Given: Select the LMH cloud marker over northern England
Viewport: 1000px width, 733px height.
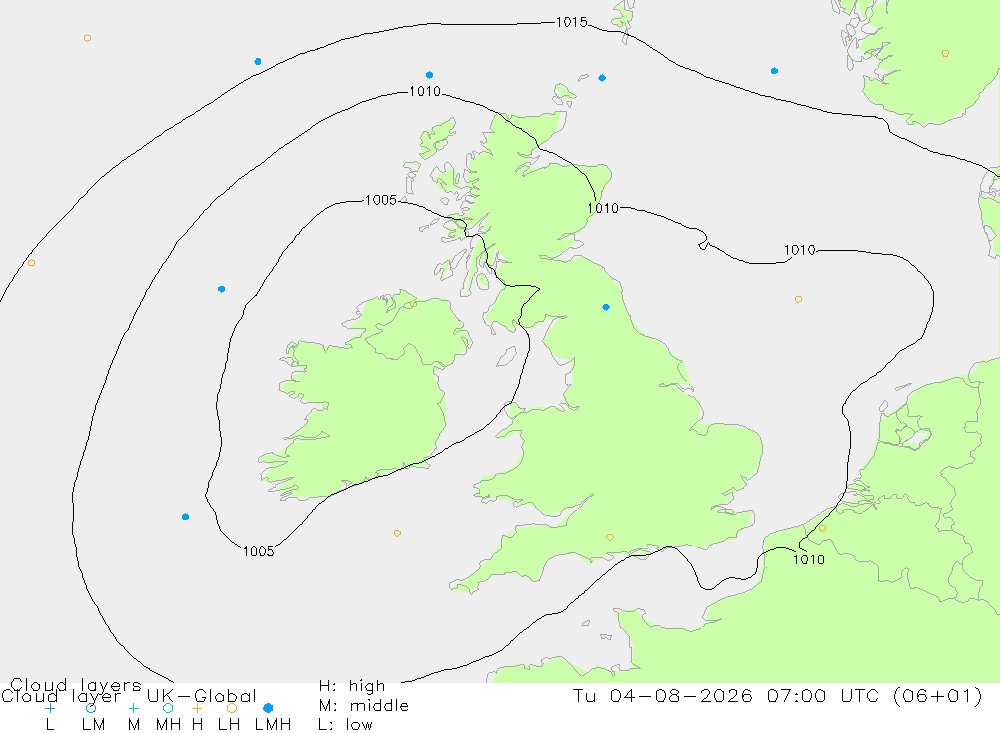Looking at the screenshot, I should coord(606,307).
